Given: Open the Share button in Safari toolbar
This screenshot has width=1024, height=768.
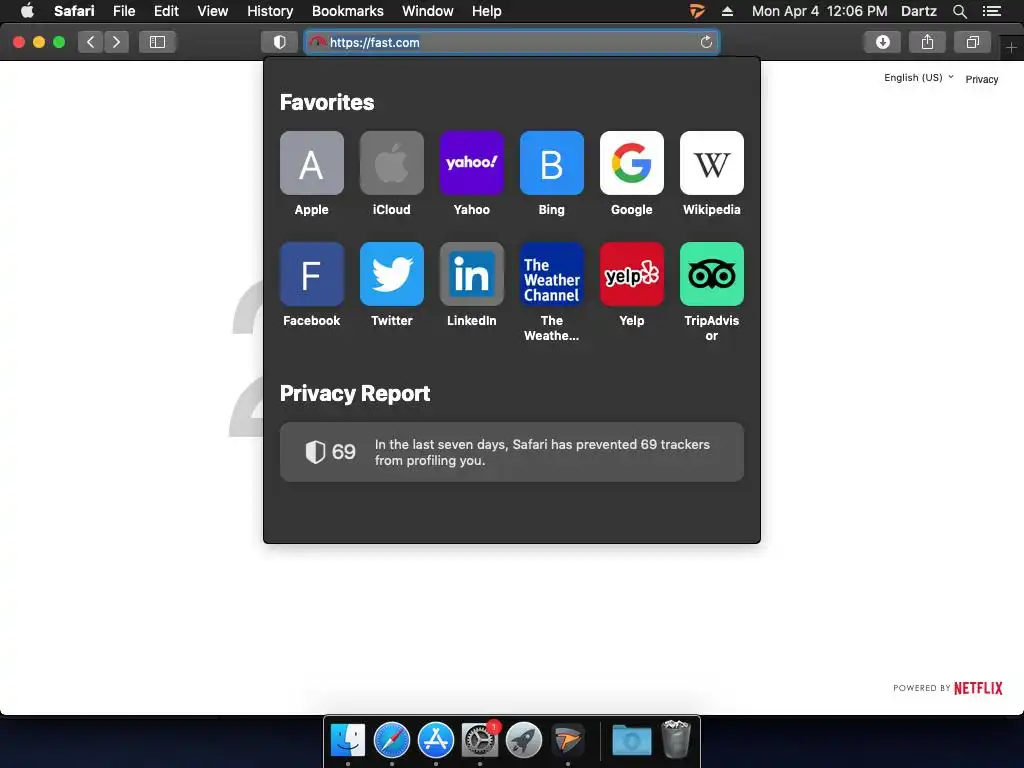Looking at the screenshot, I should pos(927,42).
